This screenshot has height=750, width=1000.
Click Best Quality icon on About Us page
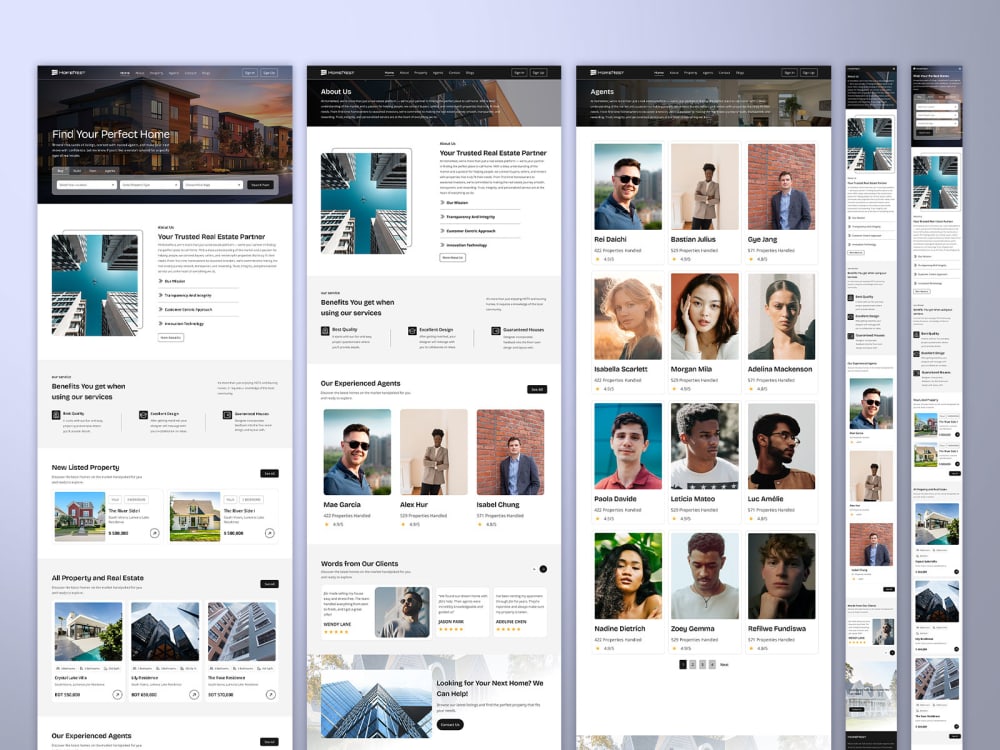[325, 330]
